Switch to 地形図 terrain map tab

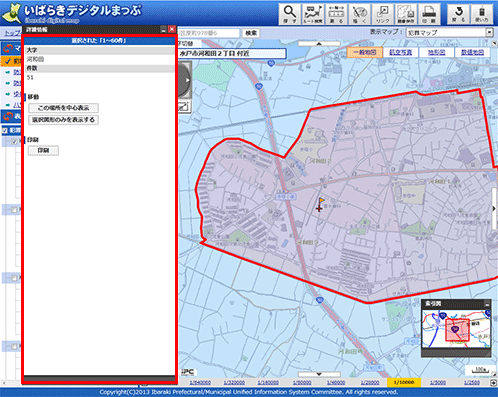tap(437, 52)
